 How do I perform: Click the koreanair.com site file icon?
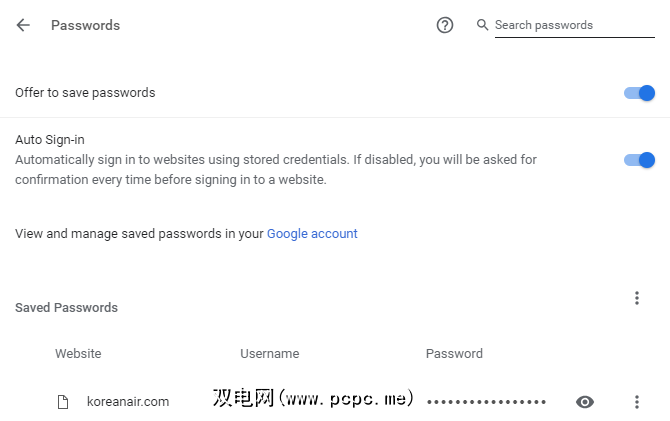pyautogui.click(x=63, y=402)
